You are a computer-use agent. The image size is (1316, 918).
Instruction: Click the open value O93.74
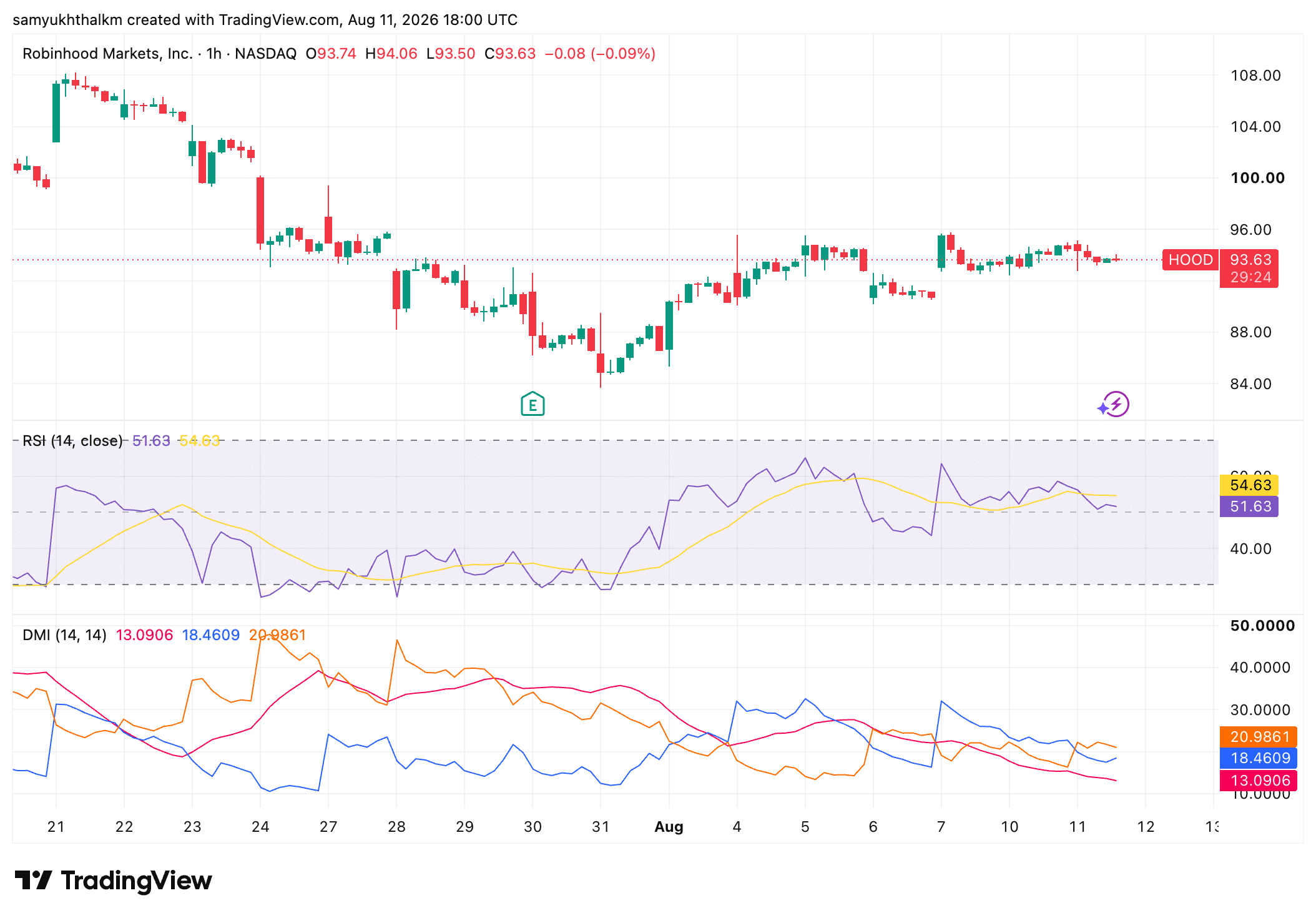pyautogui.click(x=331, y=54)
